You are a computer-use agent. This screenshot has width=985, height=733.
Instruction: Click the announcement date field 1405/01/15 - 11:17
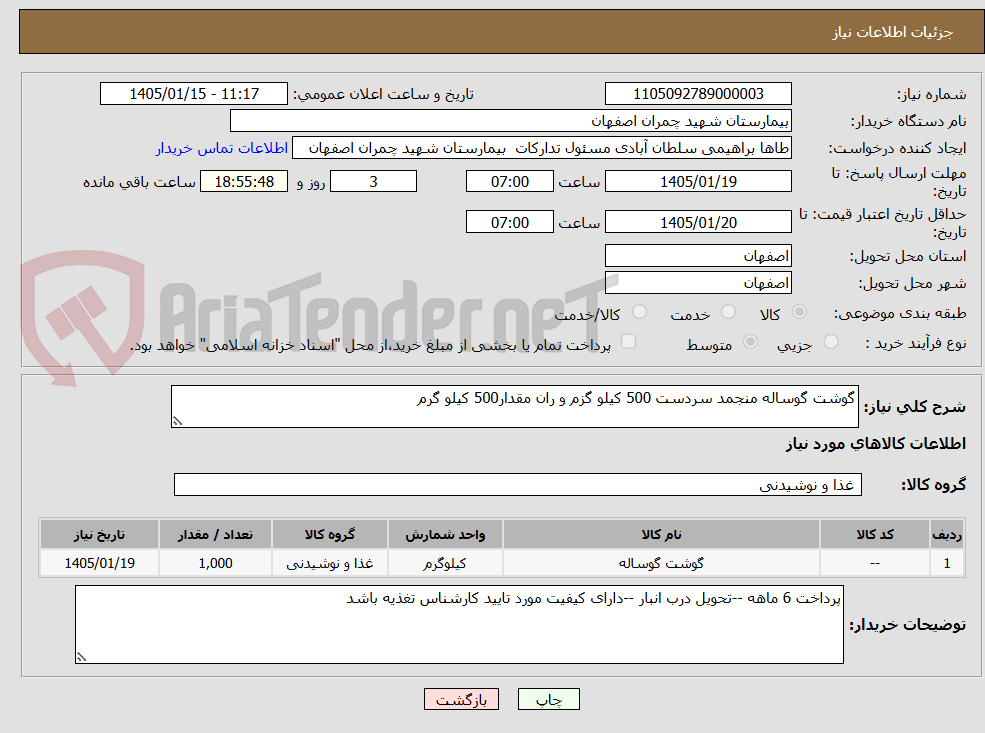point(193,94)
